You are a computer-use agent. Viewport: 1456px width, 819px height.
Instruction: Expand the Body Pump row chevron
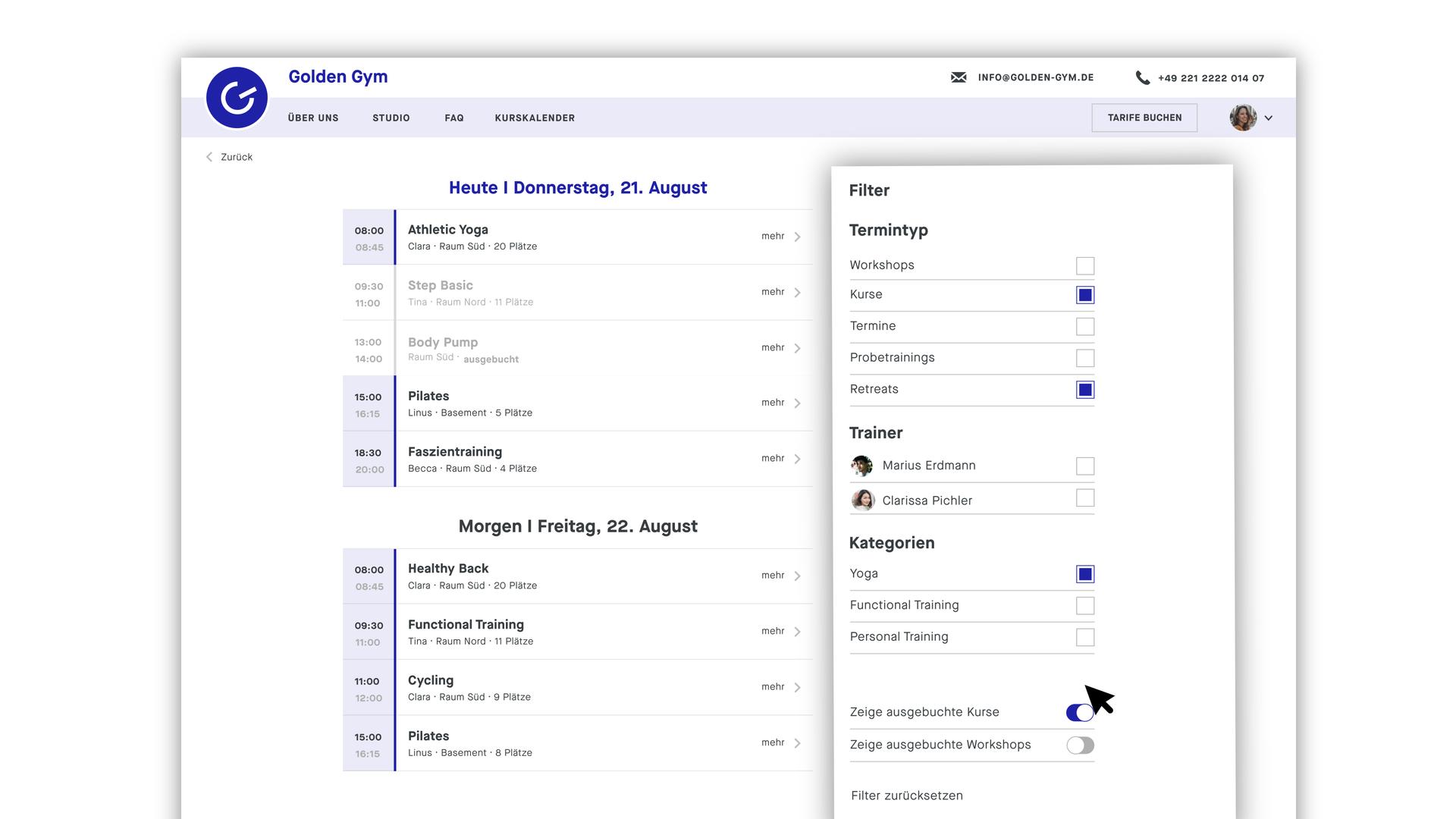coord(798,348)
